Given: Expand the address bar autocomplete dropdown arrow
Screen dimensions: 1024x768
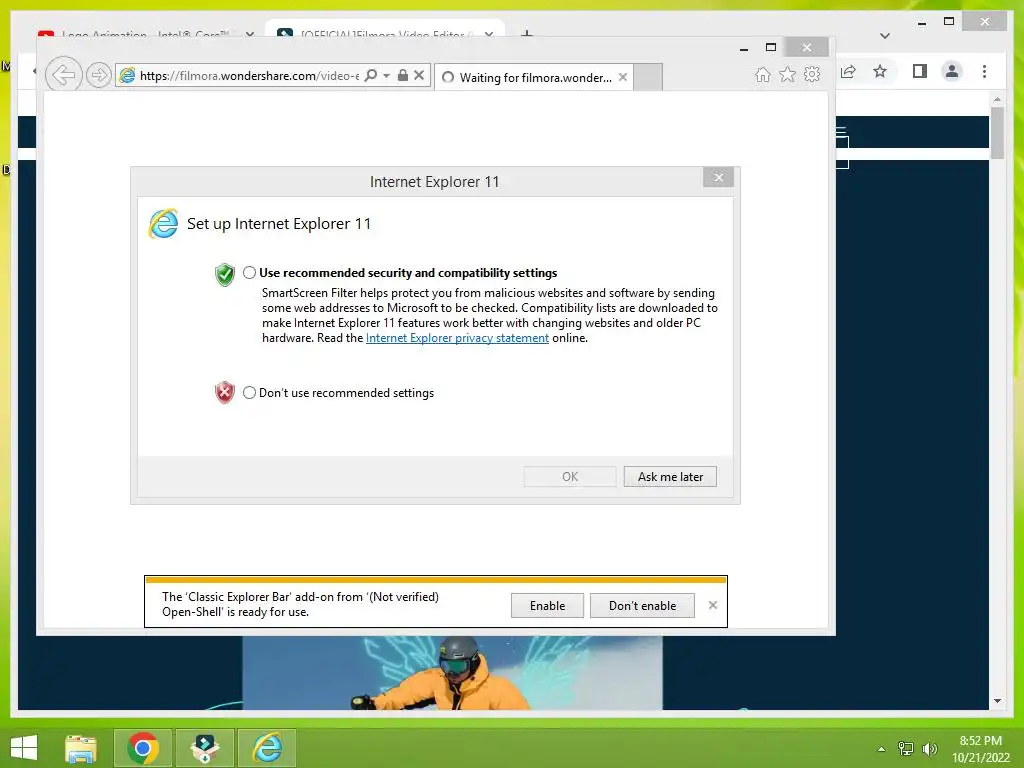Looking at the screenshot, I should pos(387,76).
